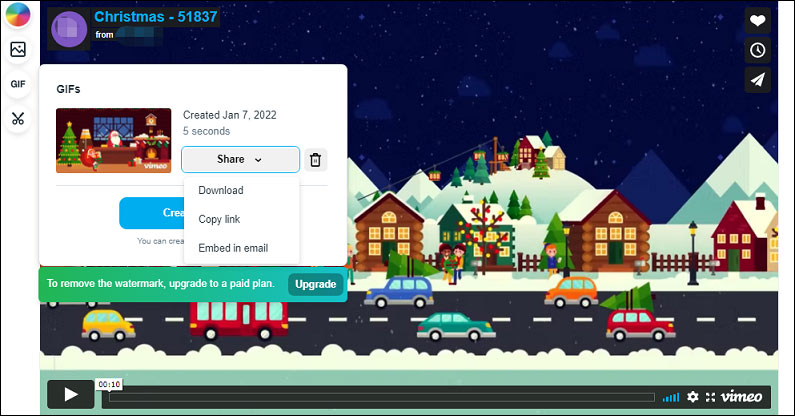Click the remove watermark message text
The width and height of the screenshot is (795, 416).
click(x=161, y=284)
